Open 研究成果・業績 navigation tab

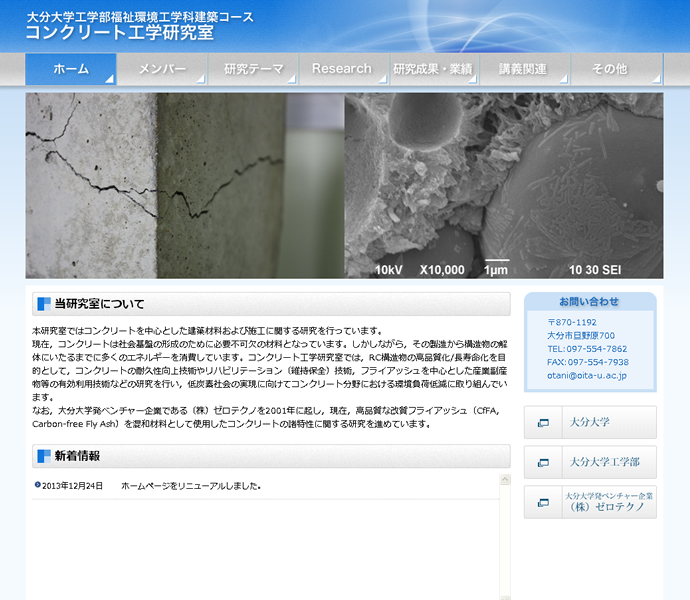click(434, 69)
